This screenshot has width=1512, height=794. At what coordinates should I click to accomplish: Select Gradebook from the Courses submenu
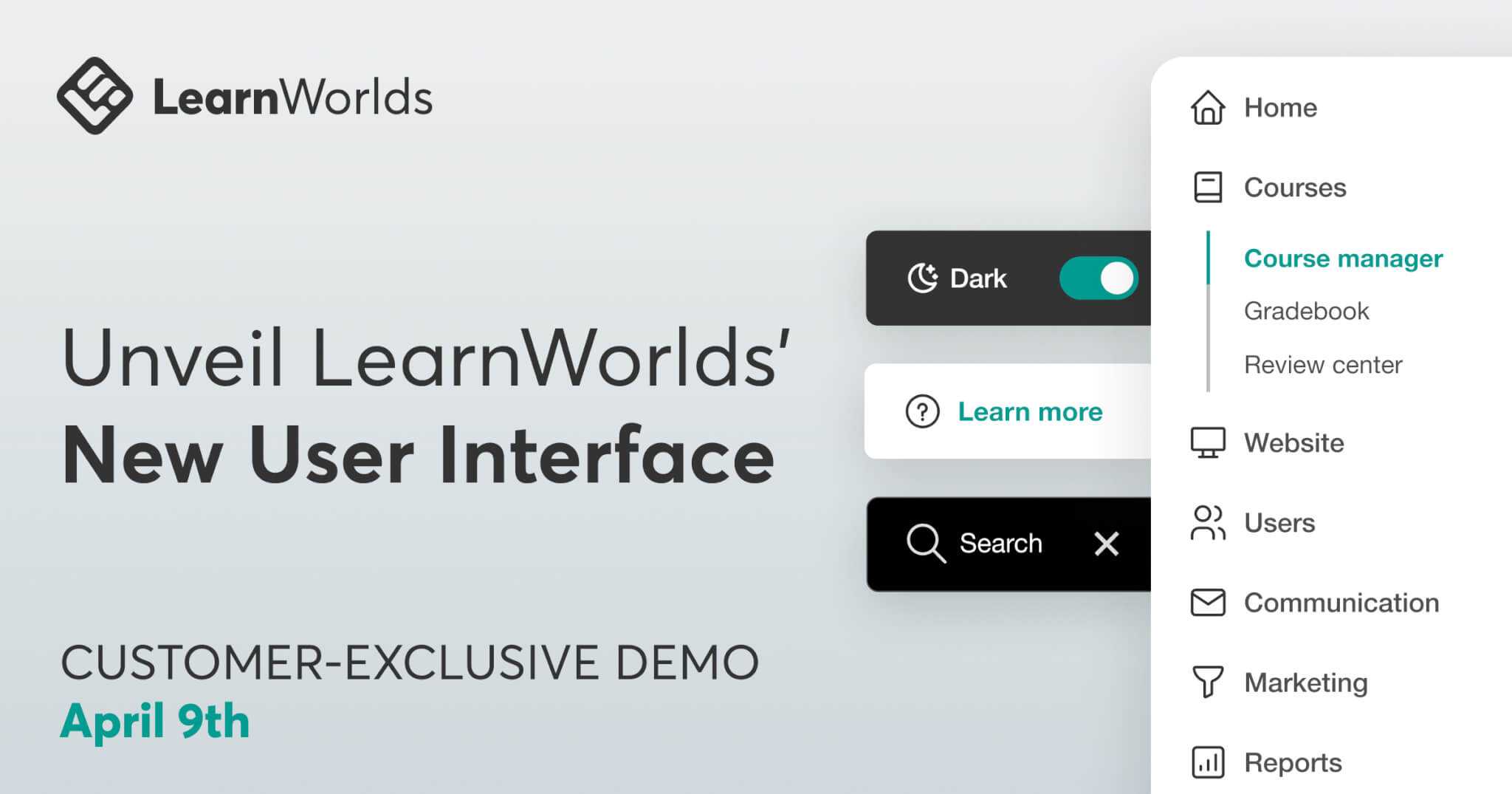pyautogui.click(x=1306, y=310)
